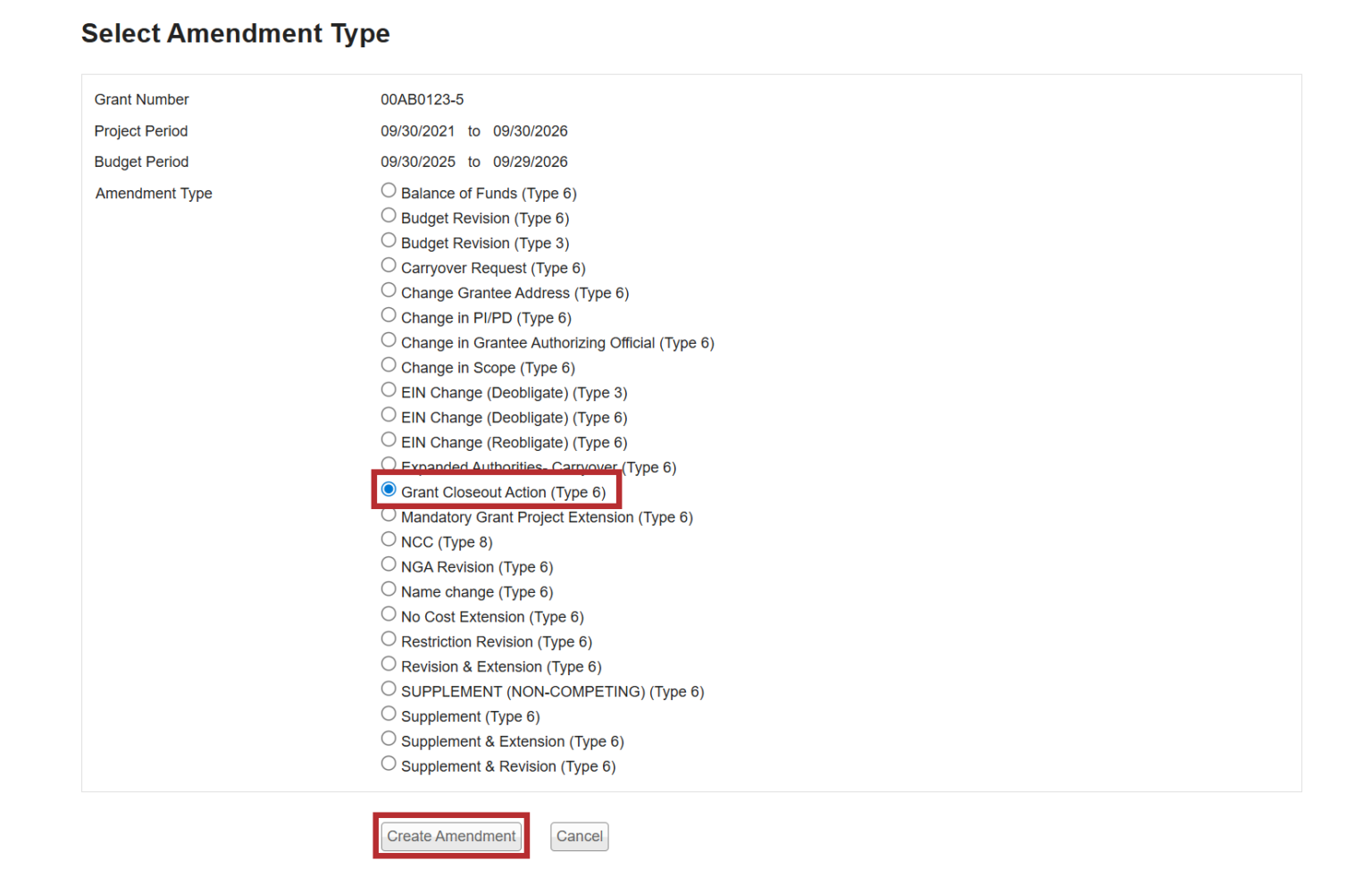Viewport: 1372px width, 877px height.
Task: Select Change in Grantee Authorizing Official option
Action: click(389, 341)
